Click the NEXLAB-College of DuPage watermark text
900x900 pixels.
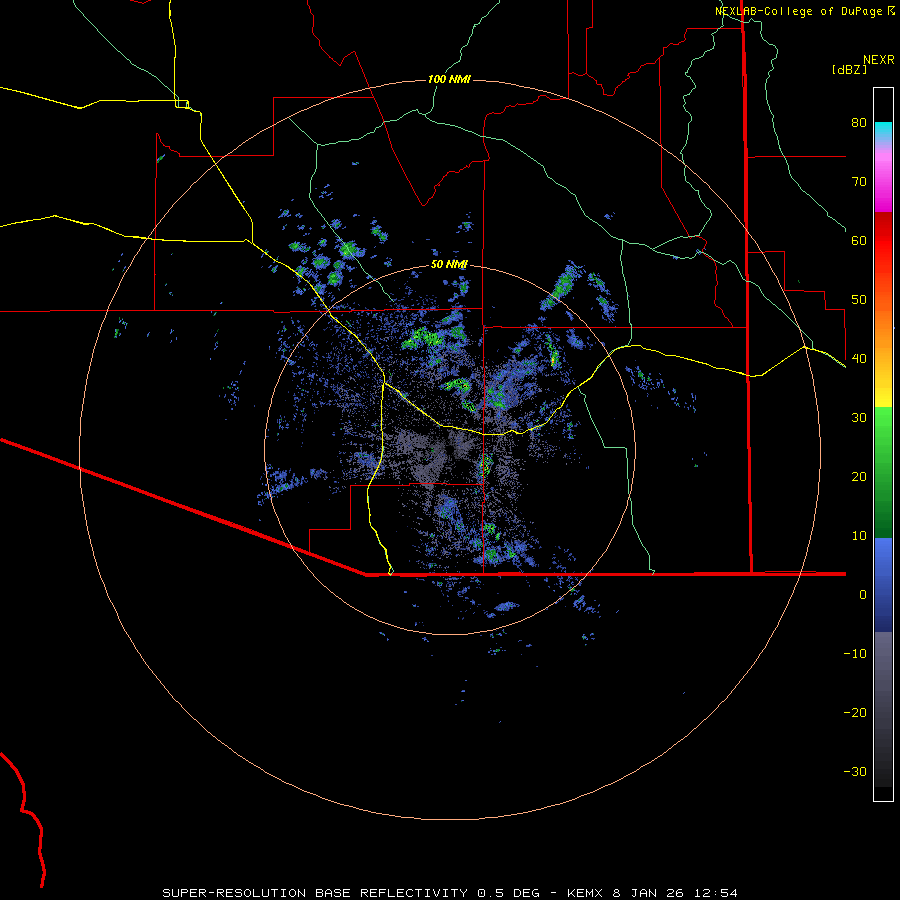(798, 11)
